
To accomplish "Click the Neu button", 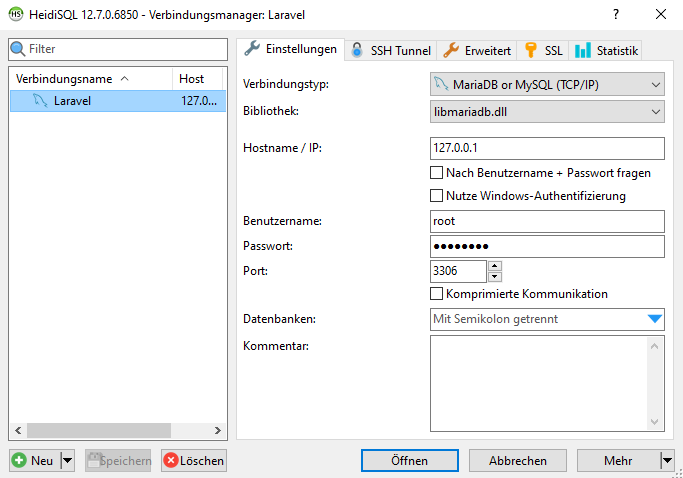I will 35,461.
